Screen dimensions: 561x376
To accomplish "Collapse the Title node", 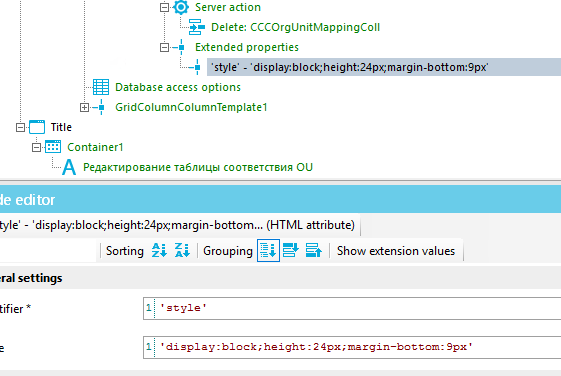I will click(x=20, y=127).
